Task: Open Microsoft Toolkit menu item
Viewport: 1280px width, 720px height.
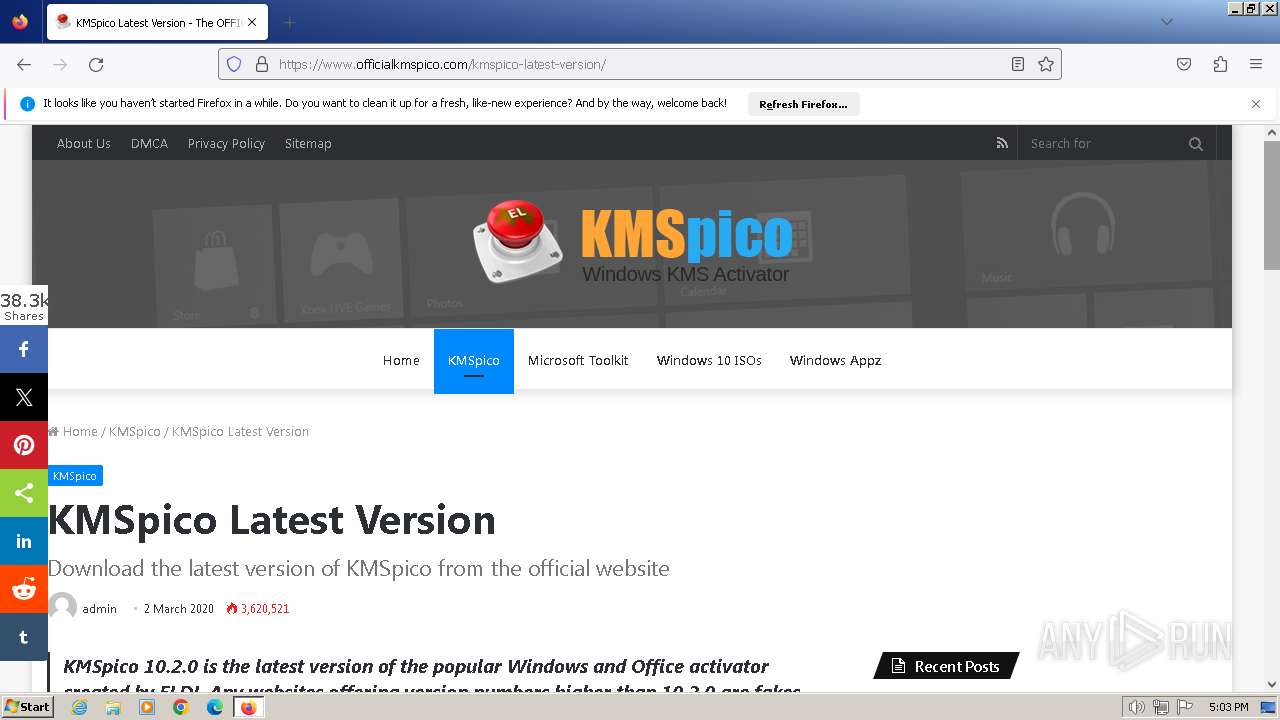Action: click(x=578, y=360)
